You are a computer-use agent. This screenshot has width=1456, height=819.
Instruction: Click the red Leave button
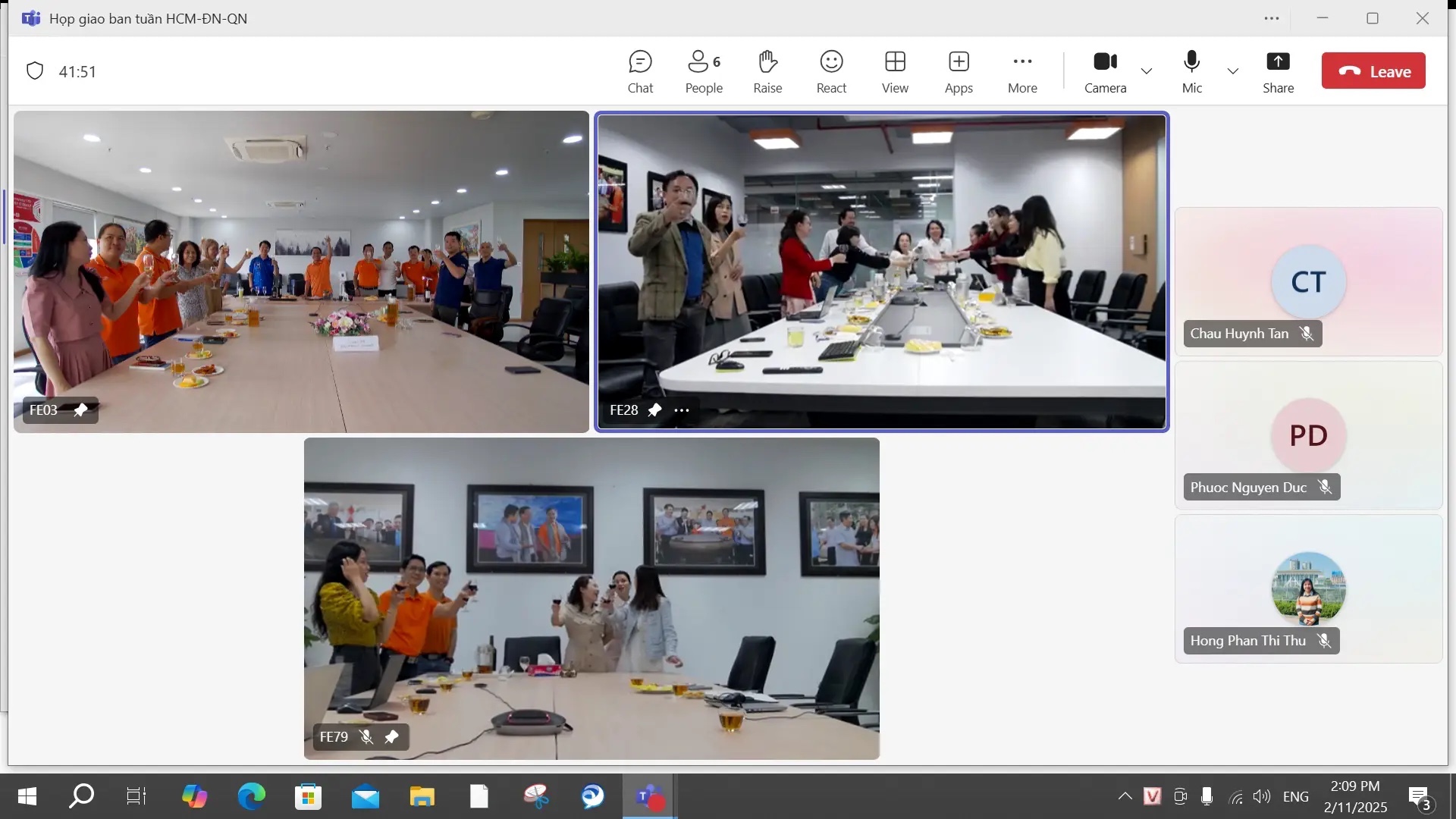click(x=1373, y=71)
